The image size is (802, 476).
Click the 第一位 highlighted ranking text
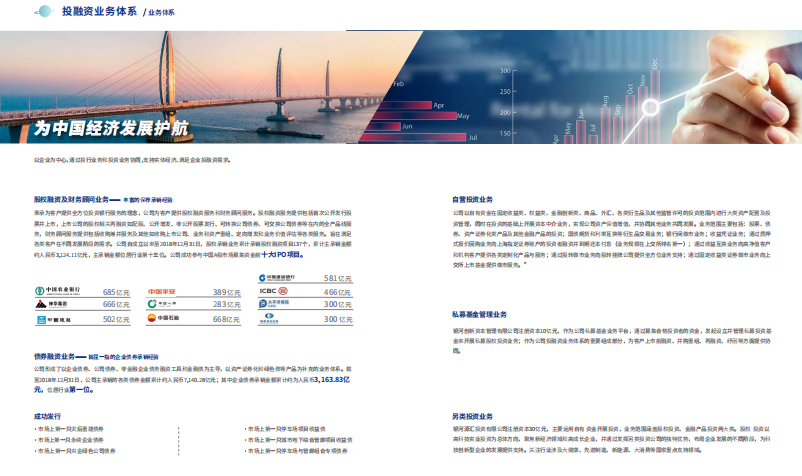(x=81, y=390)
